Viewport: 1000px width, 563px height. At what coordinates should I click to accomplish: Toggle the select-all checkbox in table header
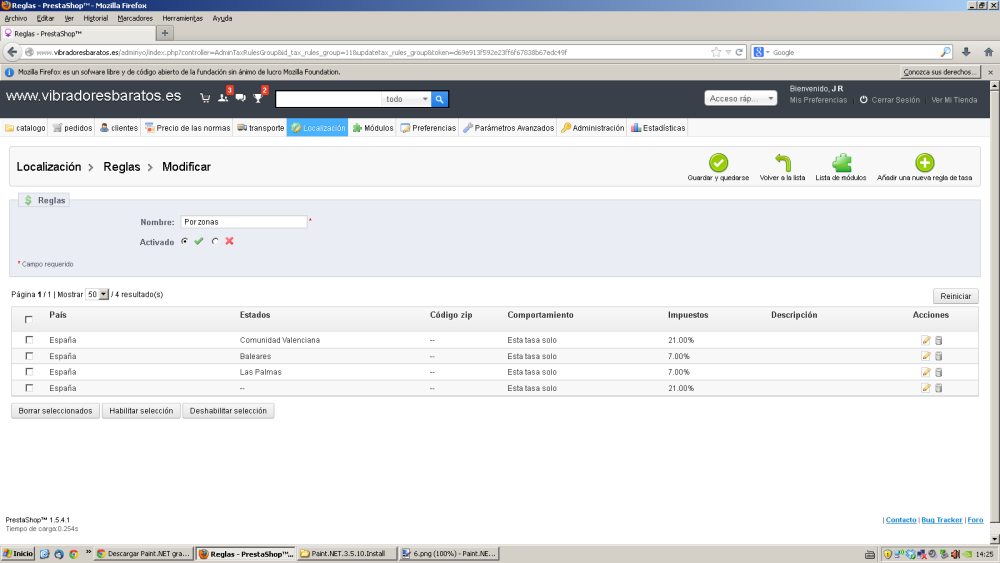[x=29, y=319]
